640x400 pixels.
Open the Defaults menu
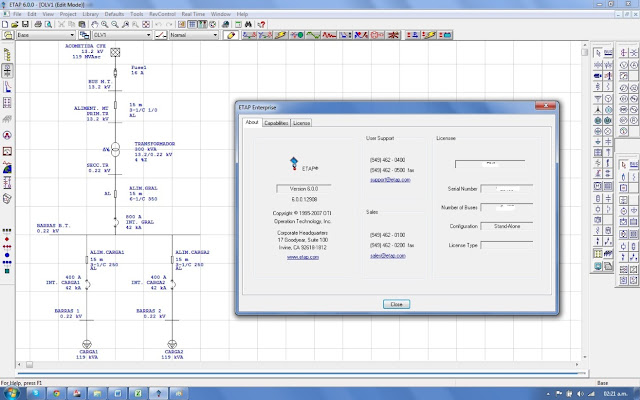coord(114,14)
